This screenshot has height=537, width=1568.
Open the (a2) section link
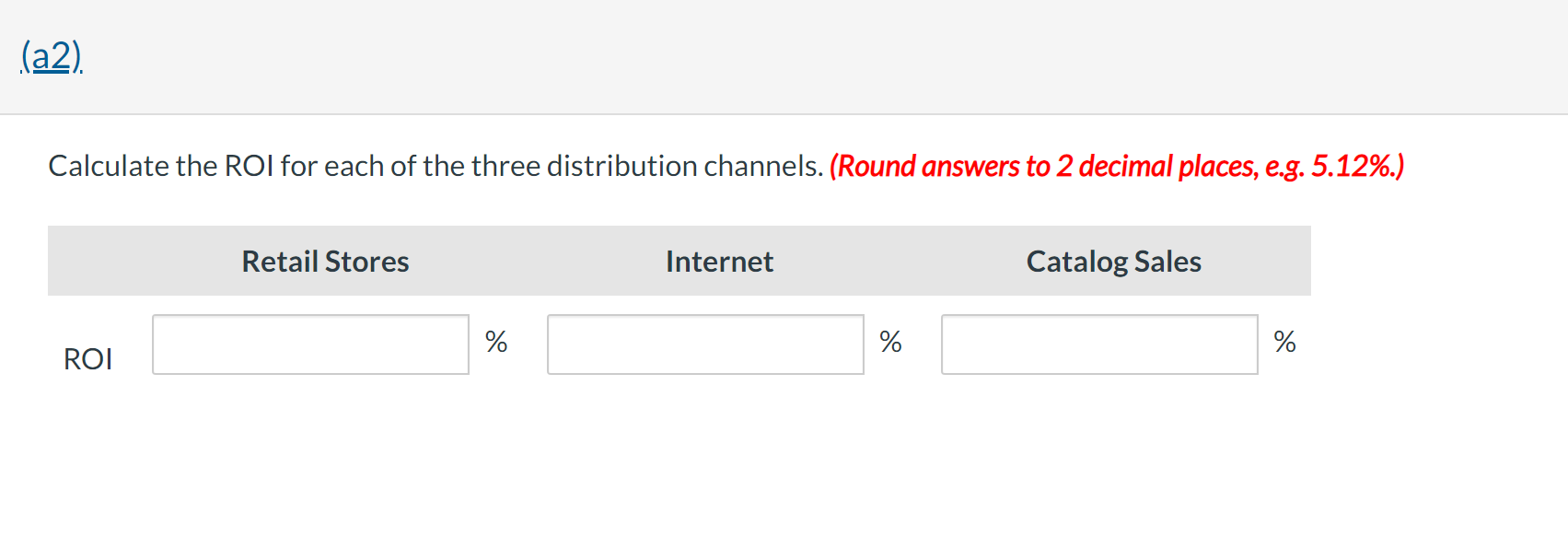point(52,56)
